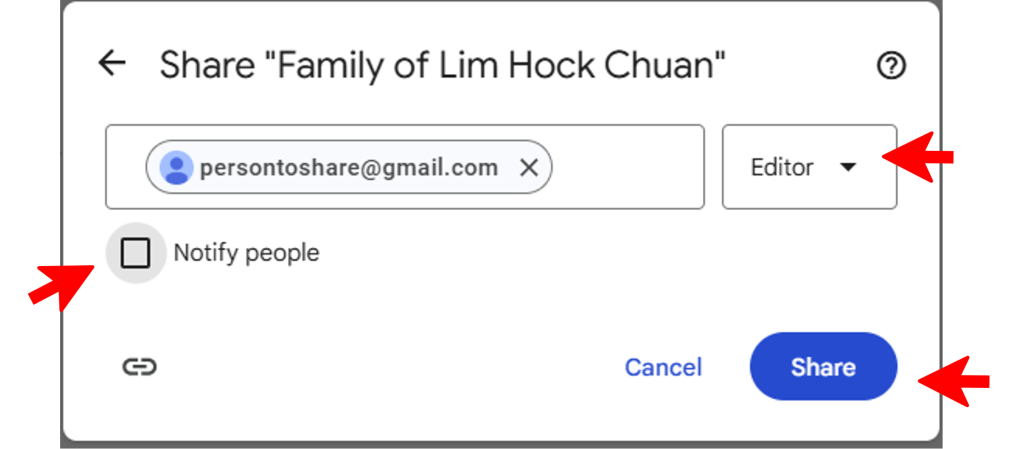Select the persontoshare@gmail.com email chip
1024x449 pixels.
(x=348, y=167)
